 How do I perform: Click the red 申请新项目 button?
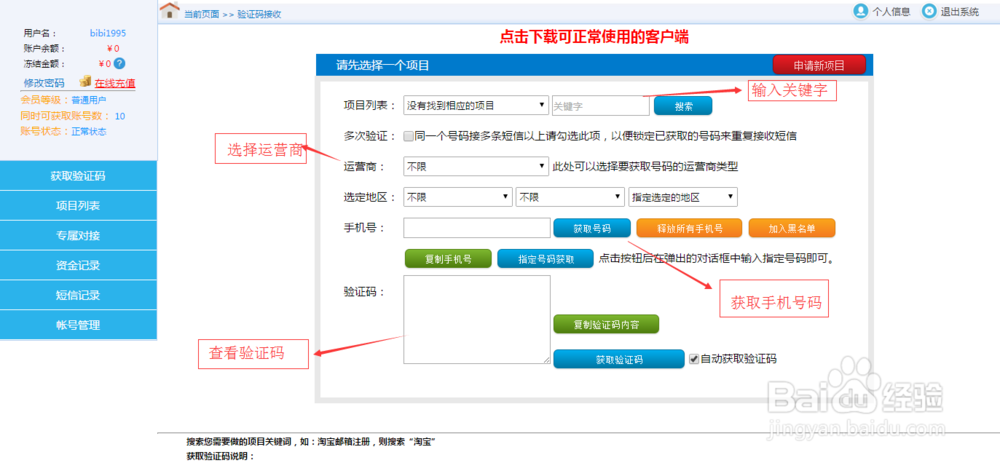click(x=819, y=65)
